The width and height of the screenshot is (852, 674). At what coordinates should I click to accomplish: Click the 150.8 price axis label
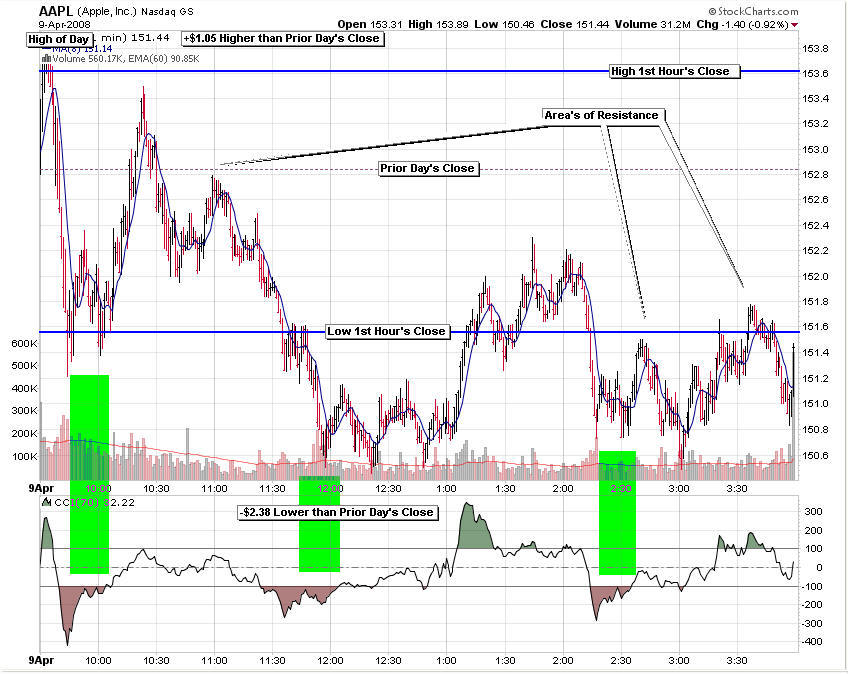pos(816,430)
